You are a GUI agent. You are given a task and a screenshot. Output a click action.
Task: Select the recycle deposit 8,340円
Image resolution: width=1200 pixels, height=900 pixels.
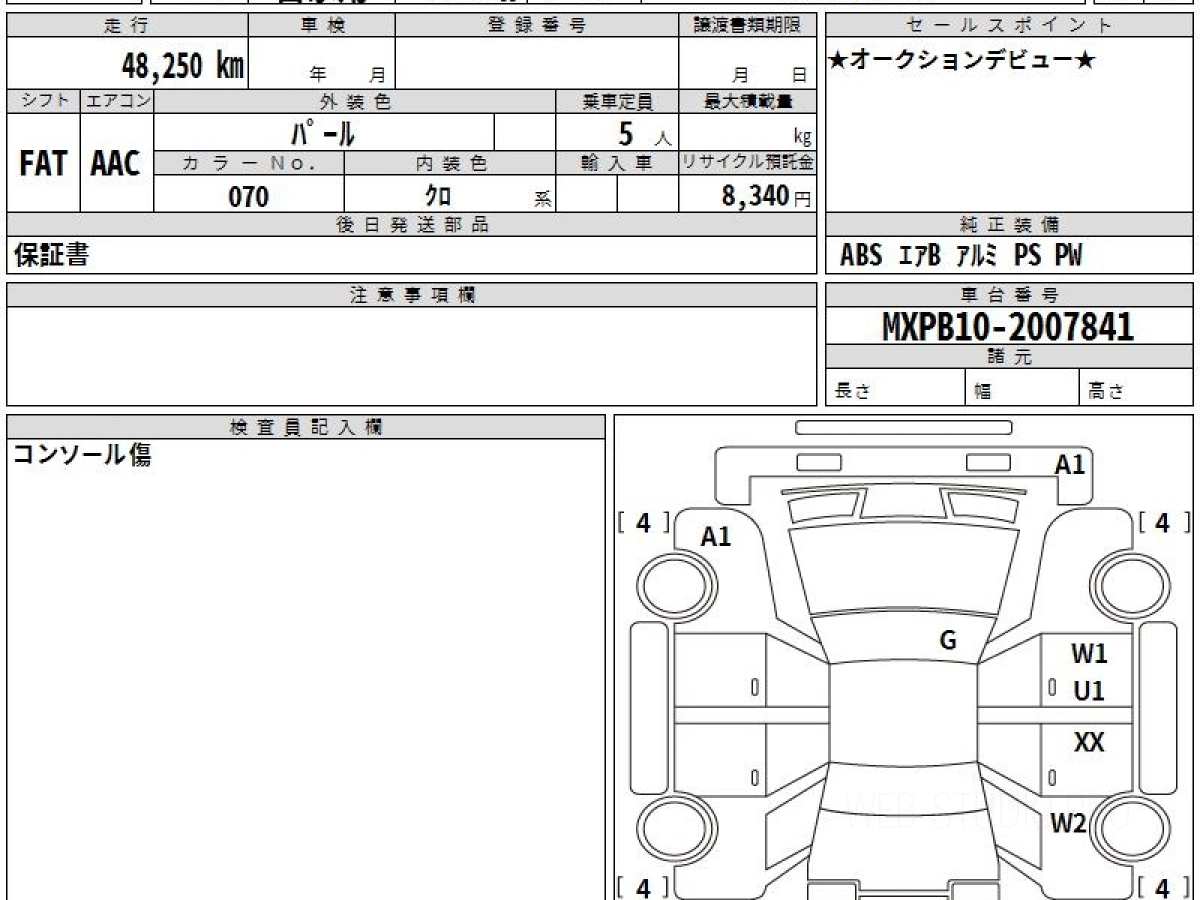766,196
